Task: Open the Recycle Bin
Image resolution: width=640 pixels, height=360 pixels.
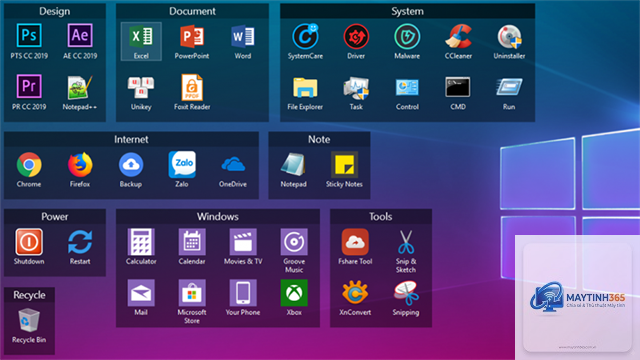Action: coord(29,320)
